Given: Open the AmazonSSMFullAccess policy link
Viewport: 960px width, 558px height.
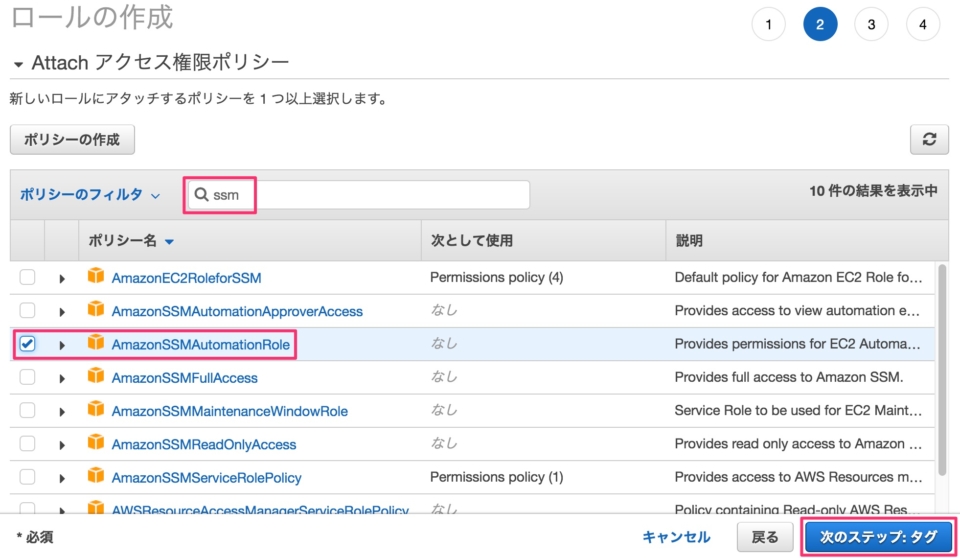Looking at the screenshot, I should (x=184, y=378).
